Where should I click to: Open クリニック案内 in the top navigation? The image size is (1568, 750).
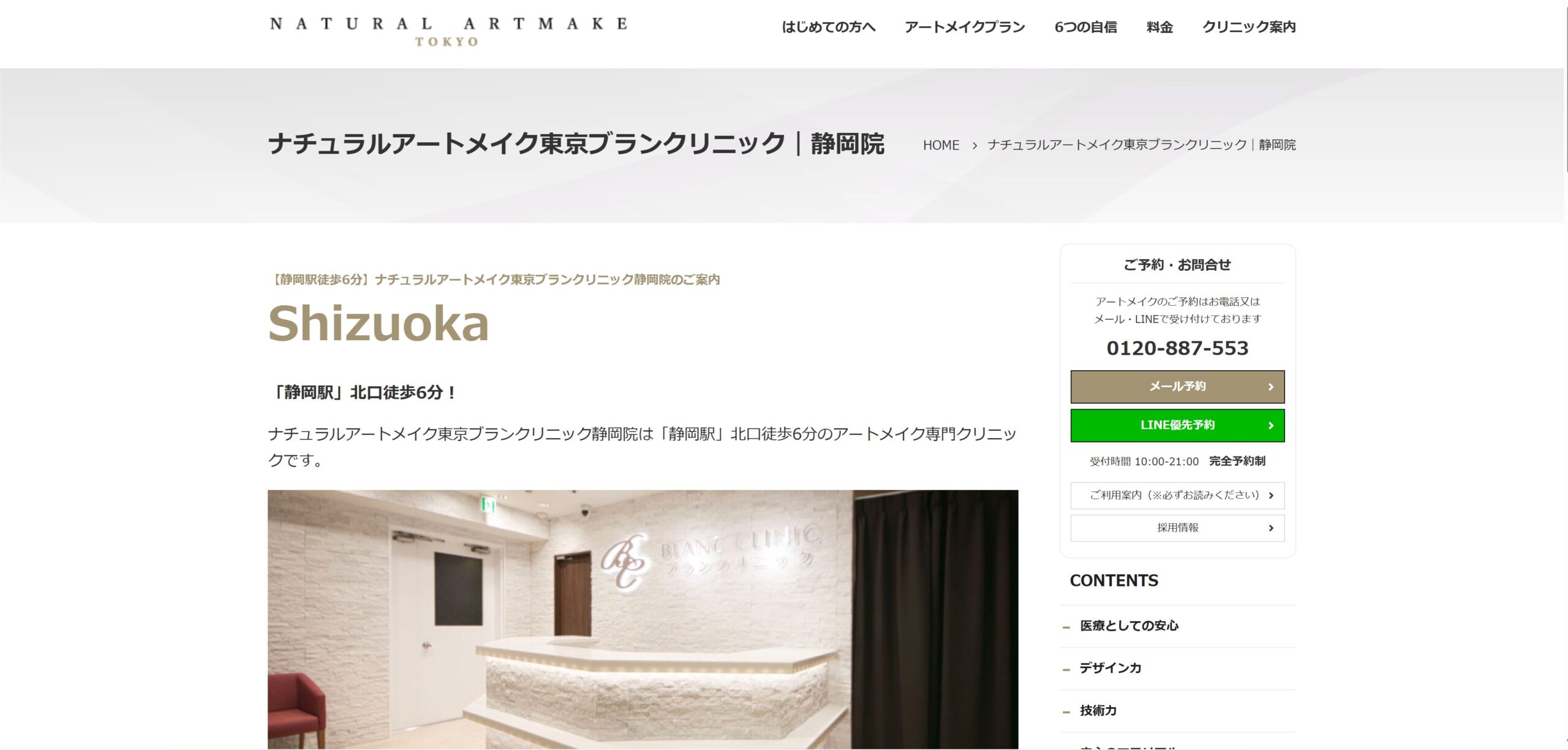1249,27
